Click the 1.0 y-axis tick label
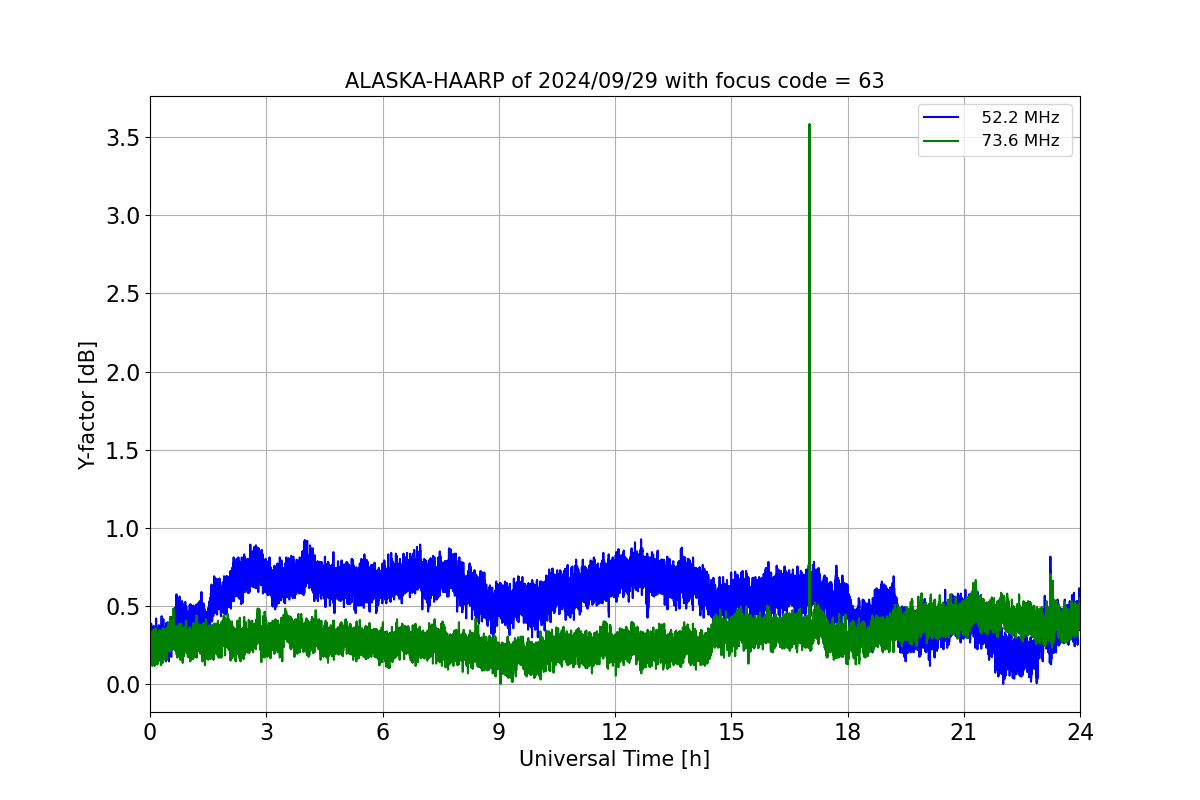The height and width of the screenshot is (800, 1200). tap(123, 528)
